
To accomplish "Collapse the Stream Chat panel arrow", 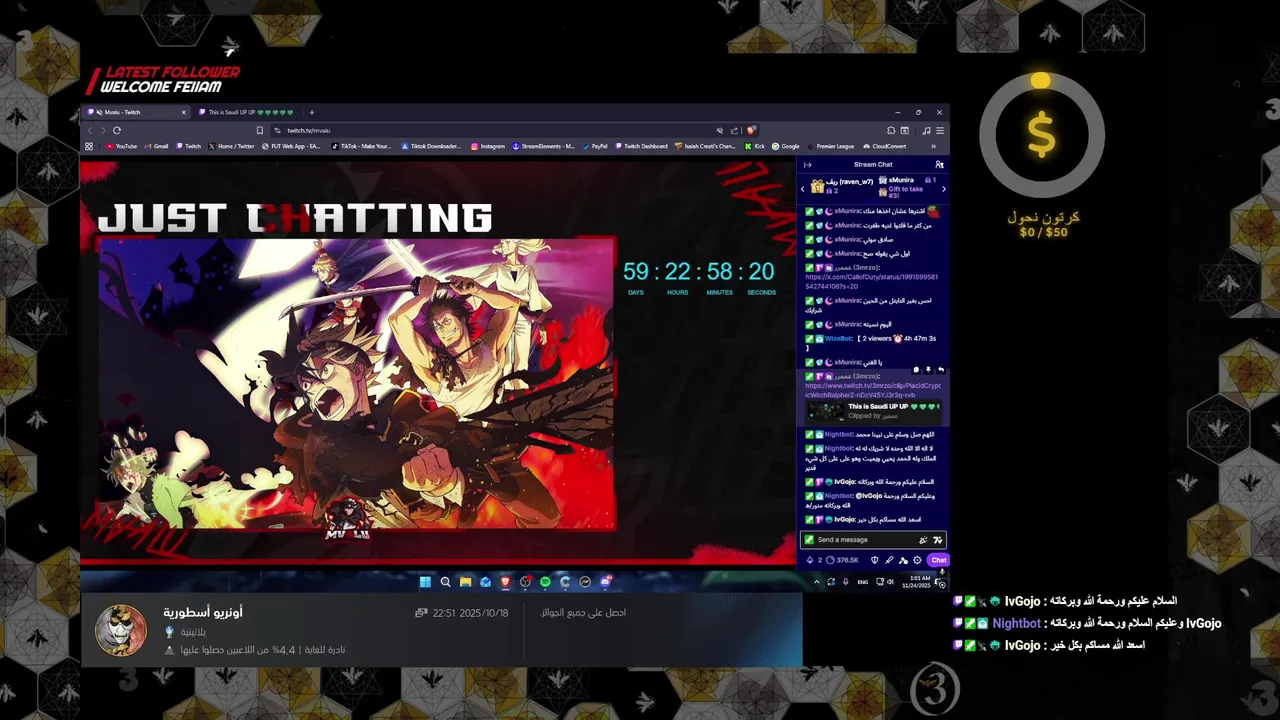I will click(808, 165).
